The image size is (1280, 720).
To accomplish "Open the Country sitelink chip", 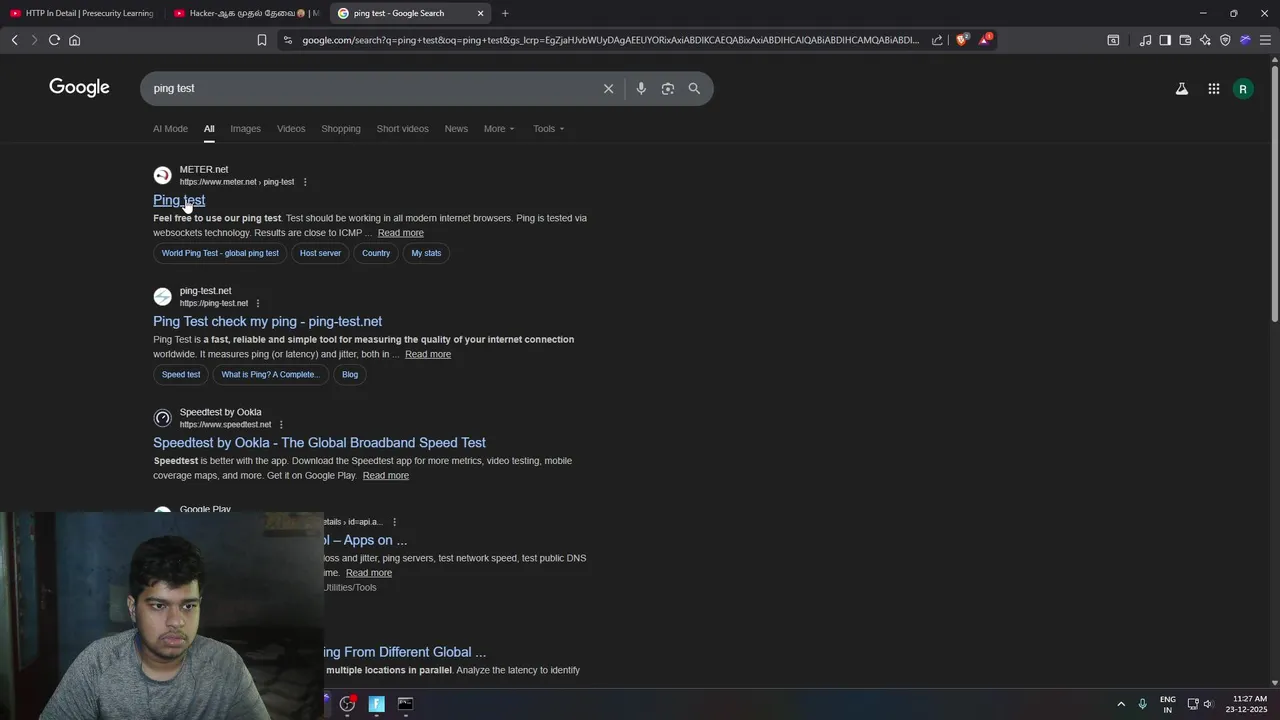I will [376, 253].
